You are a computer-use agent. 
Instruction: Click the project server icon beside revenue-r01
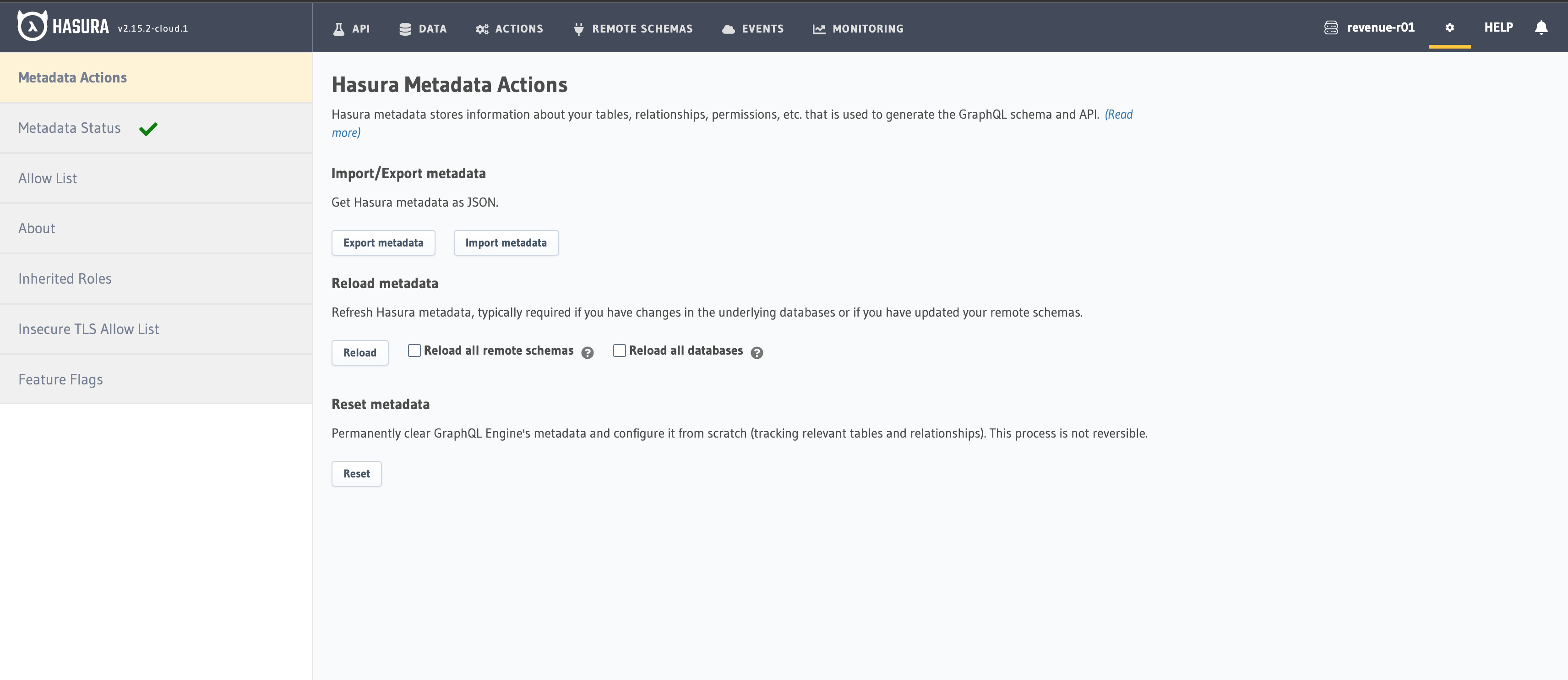1331,27
